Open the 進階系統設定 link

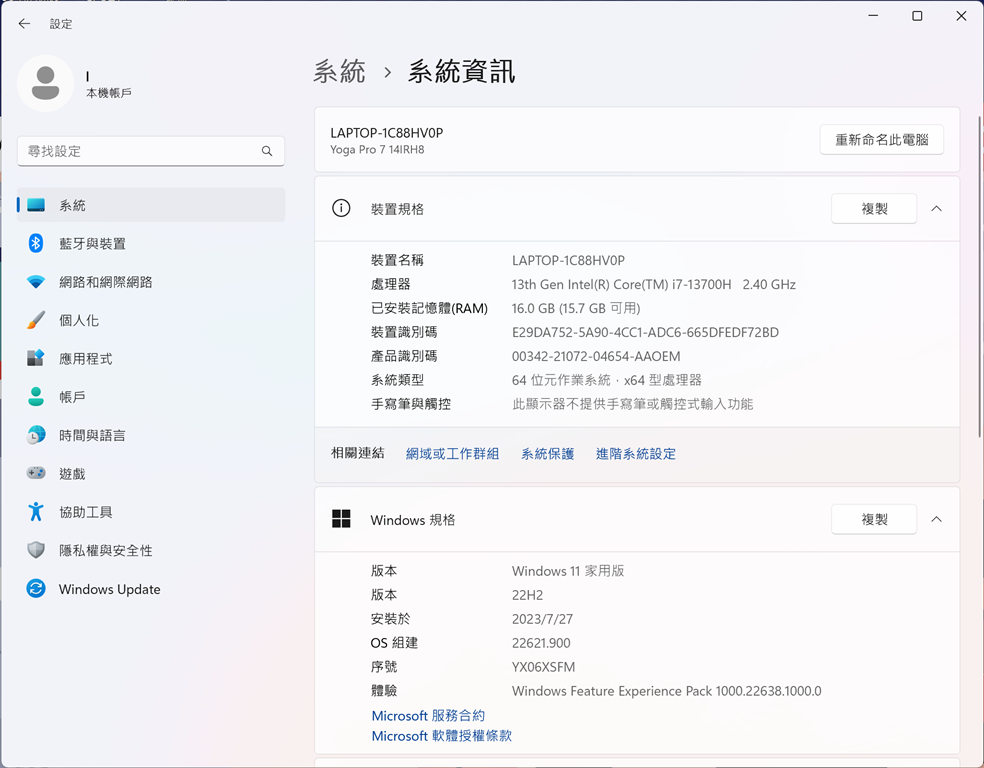pos(635,454)
